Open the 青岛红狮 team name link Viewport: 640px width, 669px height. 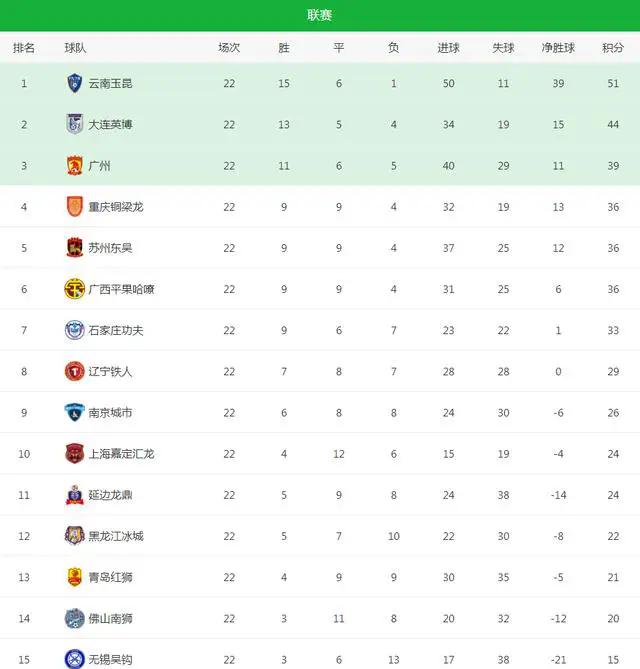(x=111, y=577)
